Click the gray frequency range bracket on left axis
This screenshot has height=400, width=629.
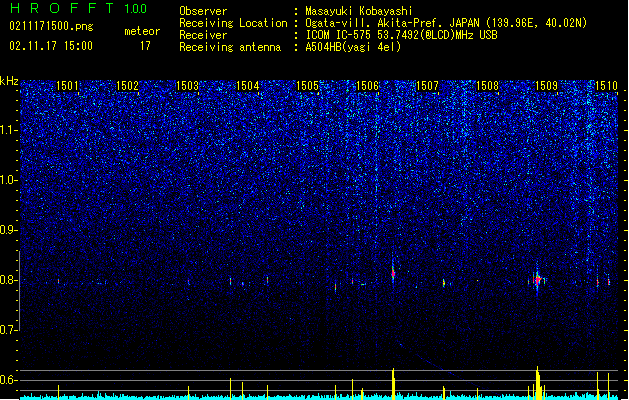click(19, 291)
